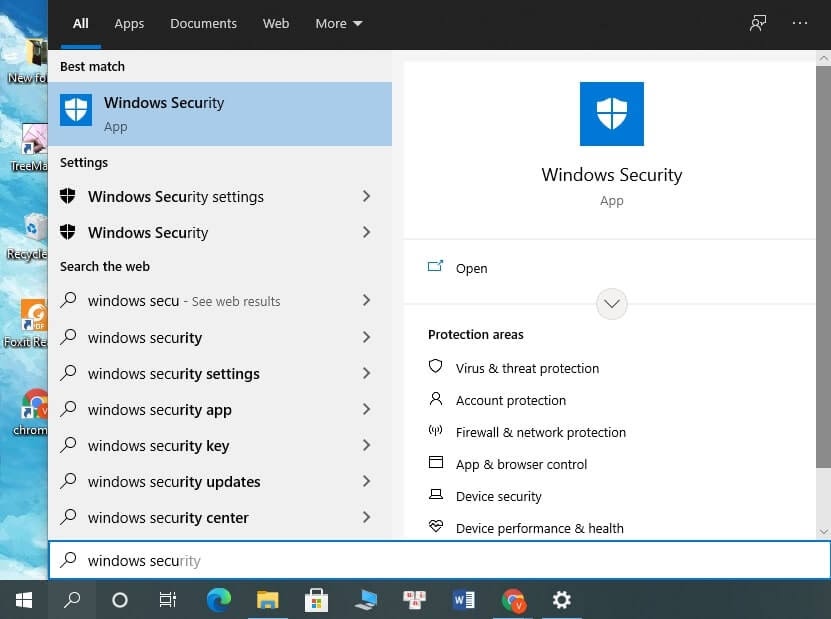Open Device security

498,497
